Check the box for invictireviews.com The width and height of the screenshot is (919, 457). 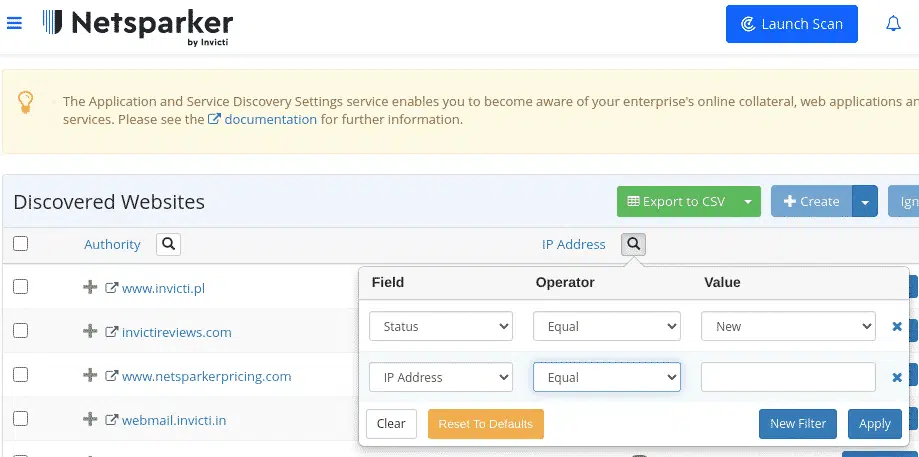point(21,330)
